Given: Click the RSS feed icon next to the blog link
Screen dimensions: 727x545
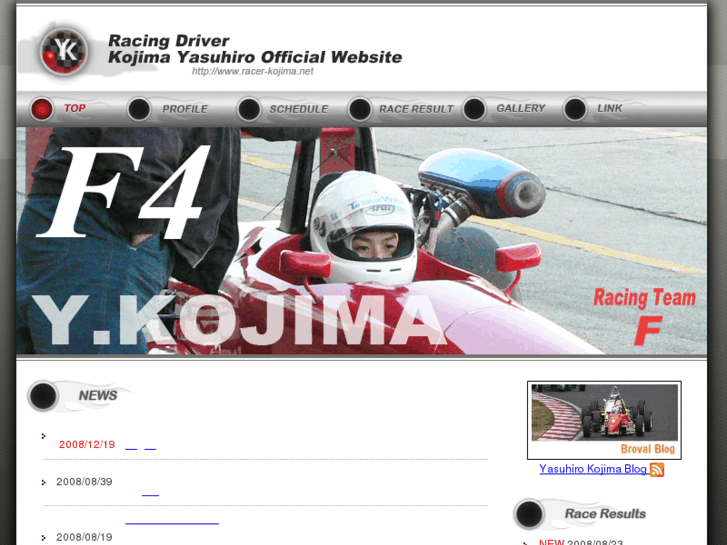Looking at the screenshot, I should (x=657, y=469).
